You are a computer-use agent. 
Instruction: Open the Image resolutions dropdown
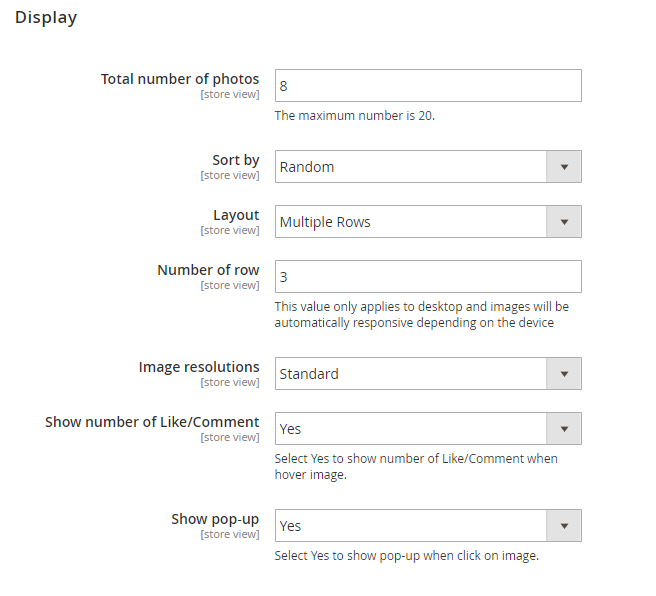click(411, 374)
